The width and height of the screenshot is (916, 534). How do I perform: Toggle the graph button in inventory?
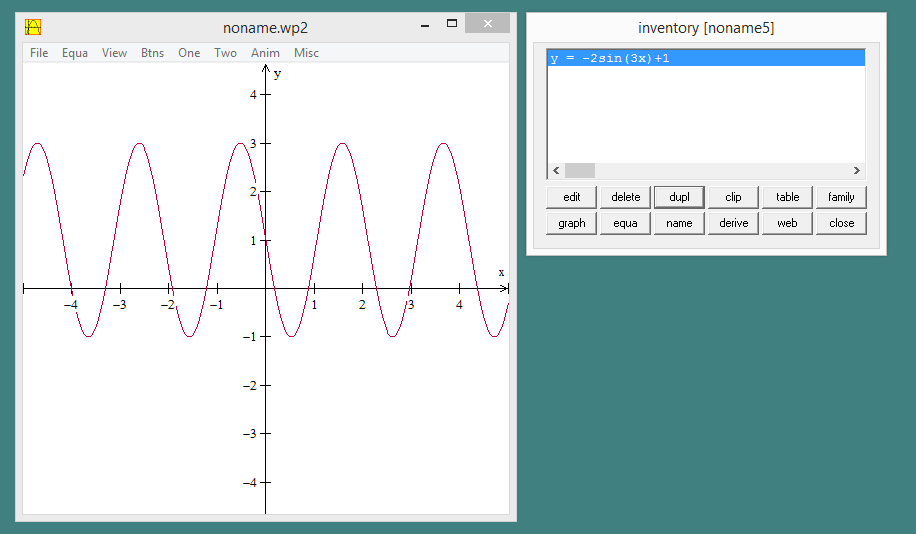pyautogui.click(x=571, y=223)
